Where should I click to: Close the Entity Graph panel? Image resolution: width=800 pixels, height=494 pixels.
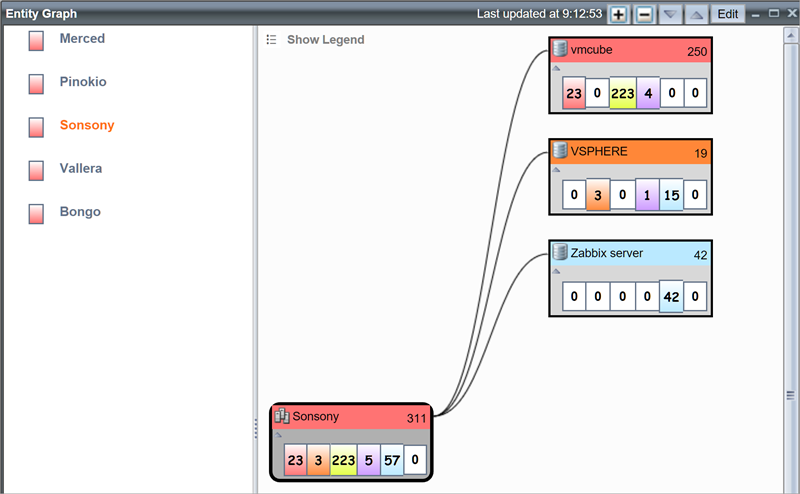pos(792,13)
